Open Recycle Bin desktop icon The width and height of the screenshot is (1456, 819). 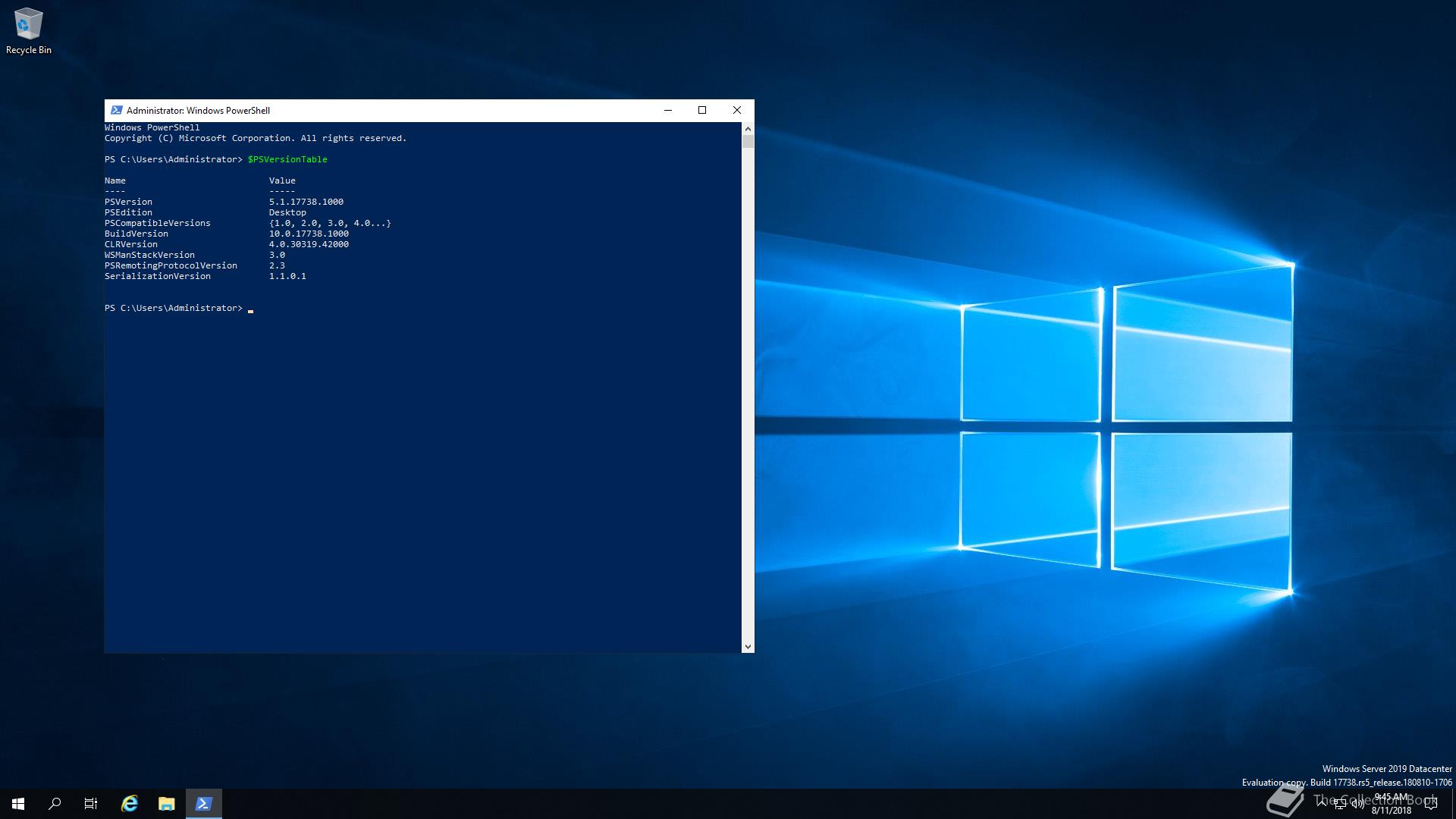pyautogui.click(x=29, y=31)
